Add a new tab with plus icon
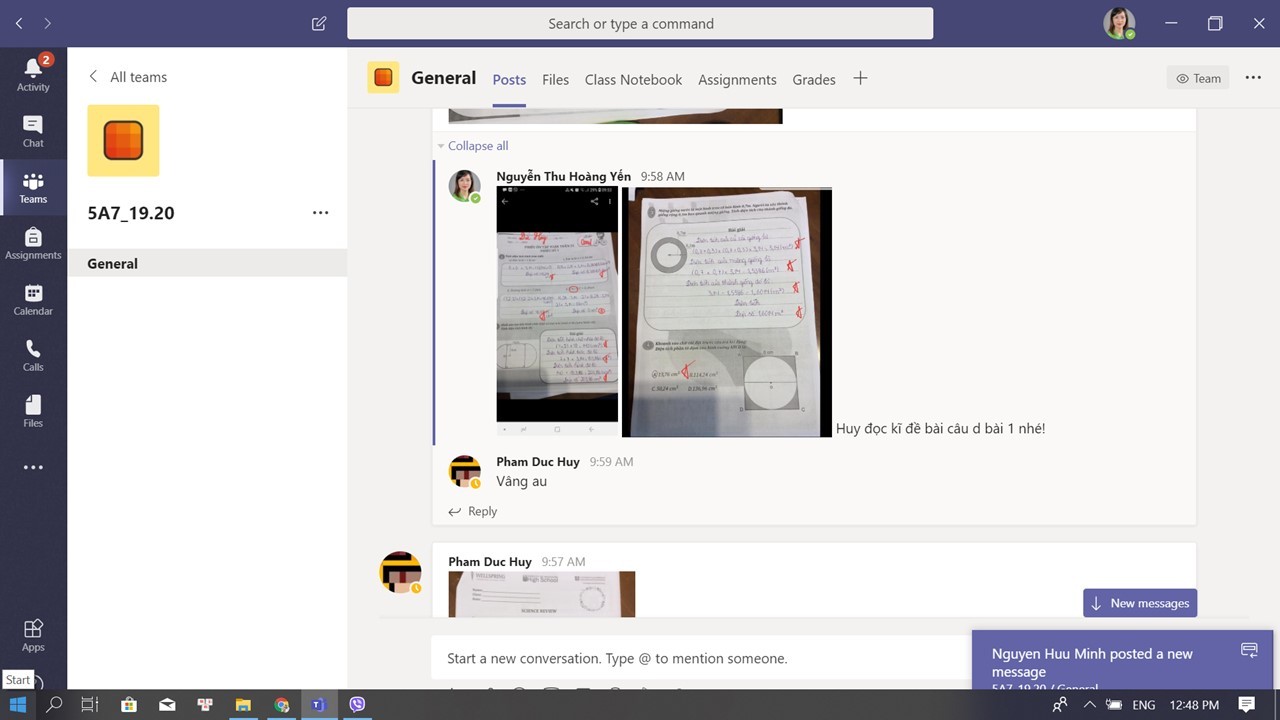Image resolution: width=1280 pixels, height=720 pixels. [860, 79]
